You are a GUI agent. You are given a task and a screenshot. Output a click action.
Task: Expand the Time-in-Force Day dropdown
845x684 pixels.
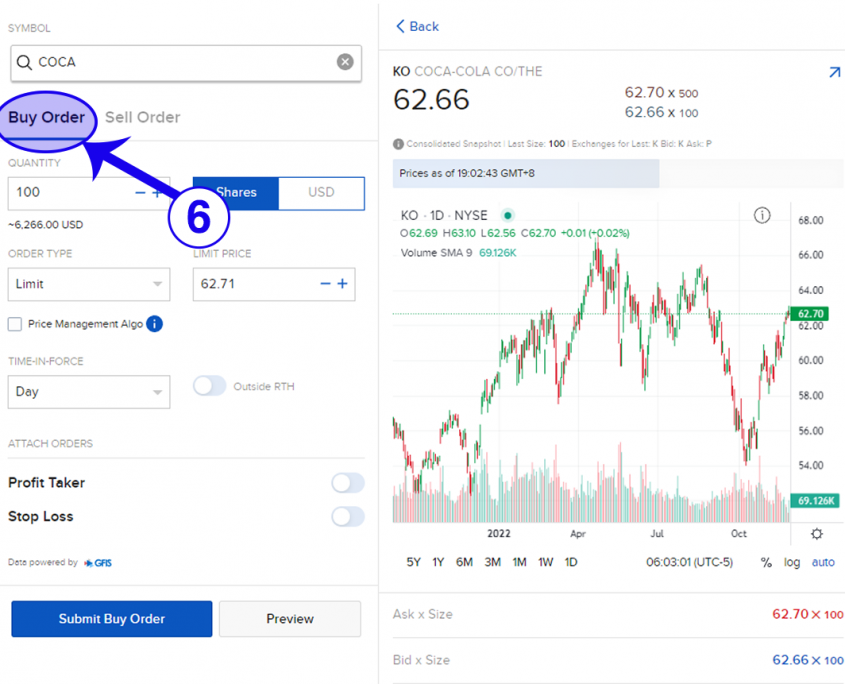pos(88,392)
